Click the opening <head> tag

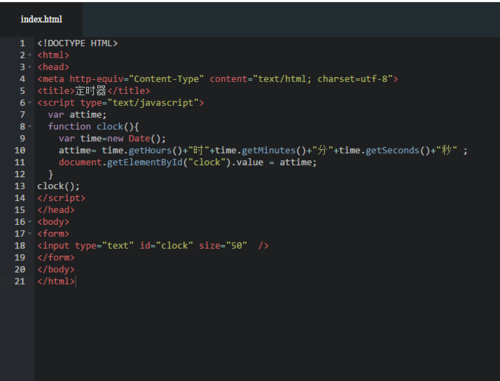click(x=53, y=67)
